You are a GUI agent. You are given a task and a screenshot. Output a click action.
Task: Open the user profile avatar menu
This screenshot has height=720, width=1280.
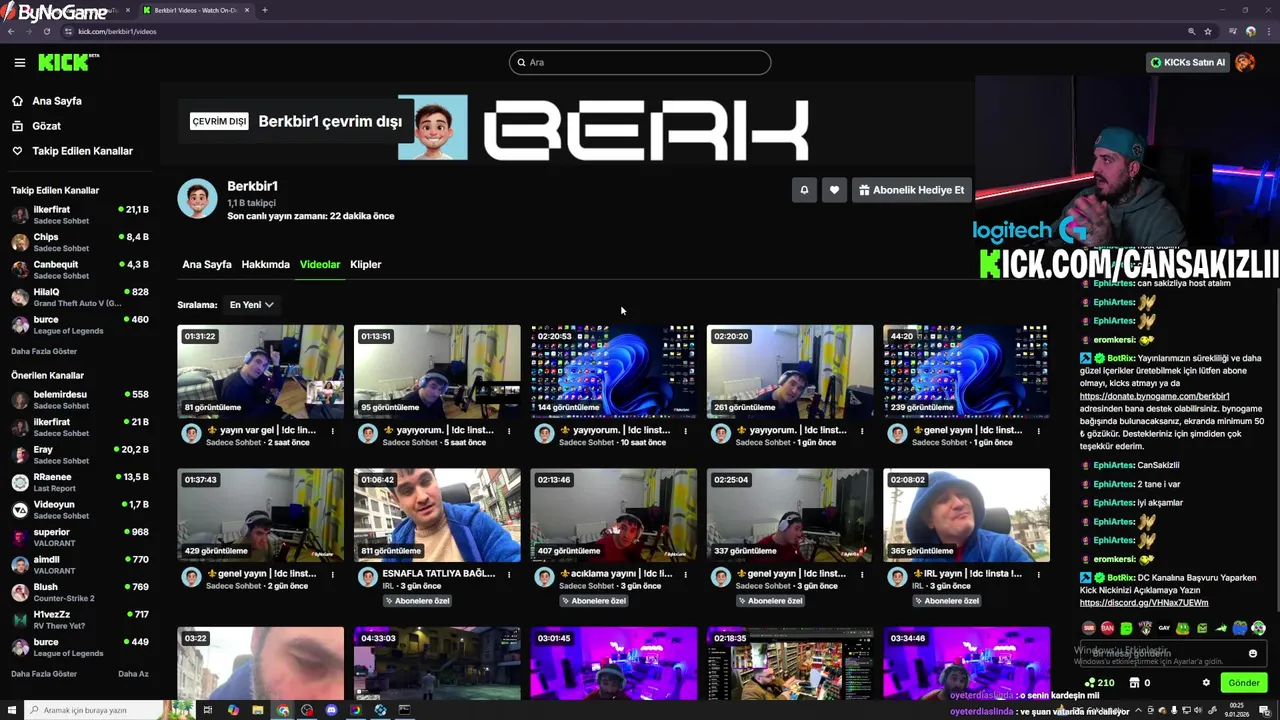click(x=1245, y=62)
